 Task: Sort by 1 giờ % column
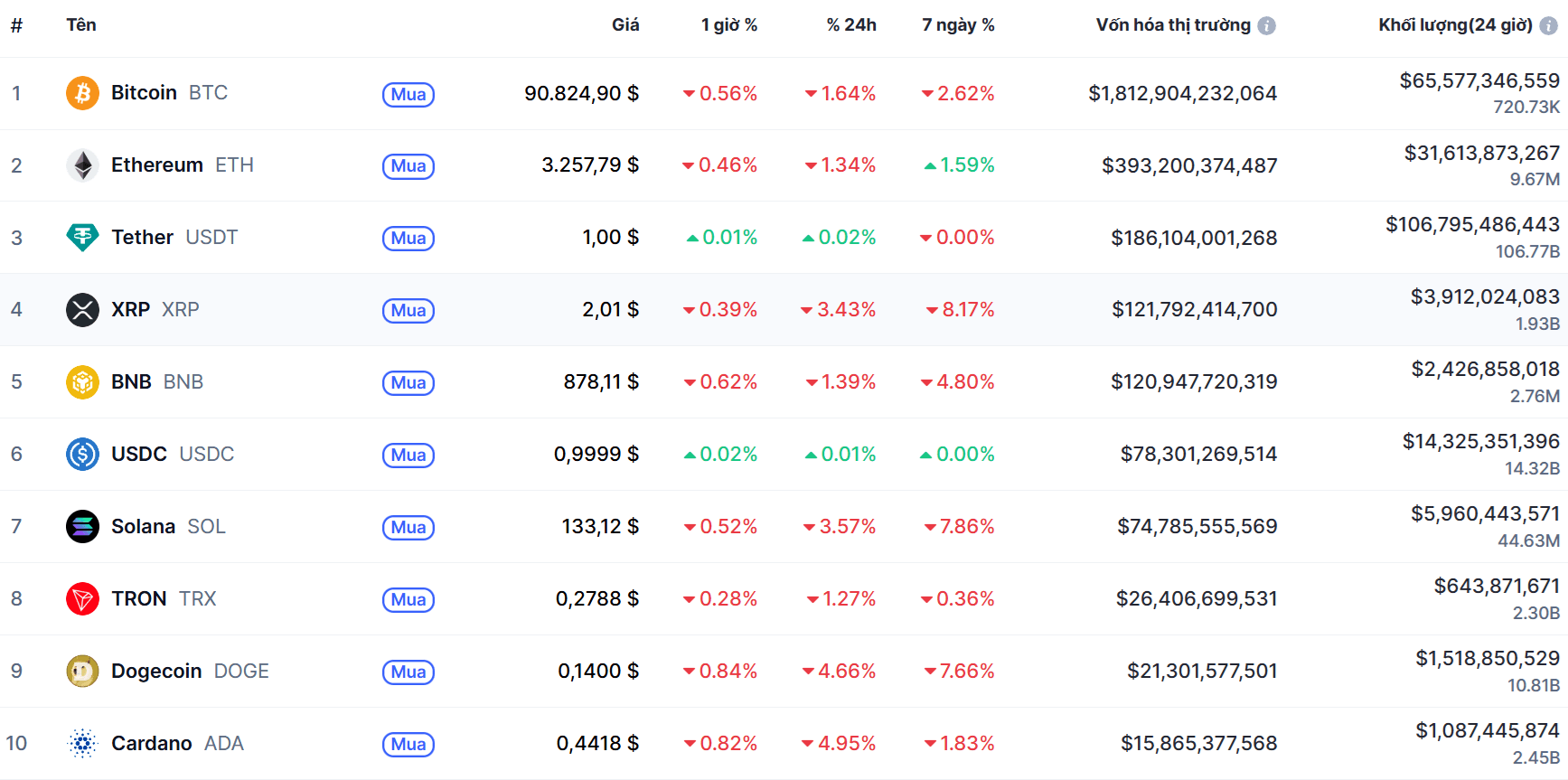[729, 25]
